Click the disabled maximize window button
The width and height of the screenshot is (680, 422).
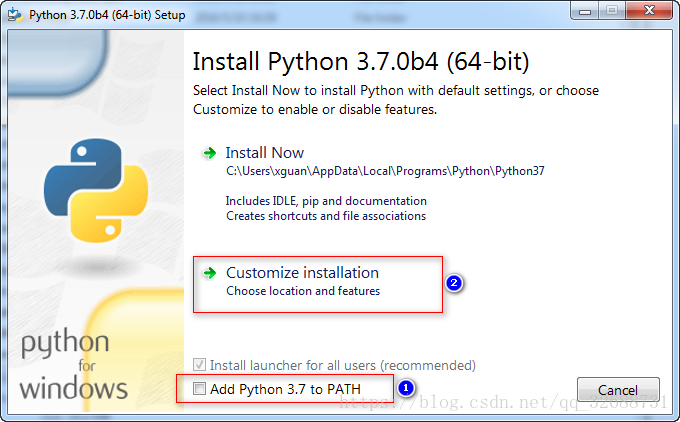click(x=612, y=11)
